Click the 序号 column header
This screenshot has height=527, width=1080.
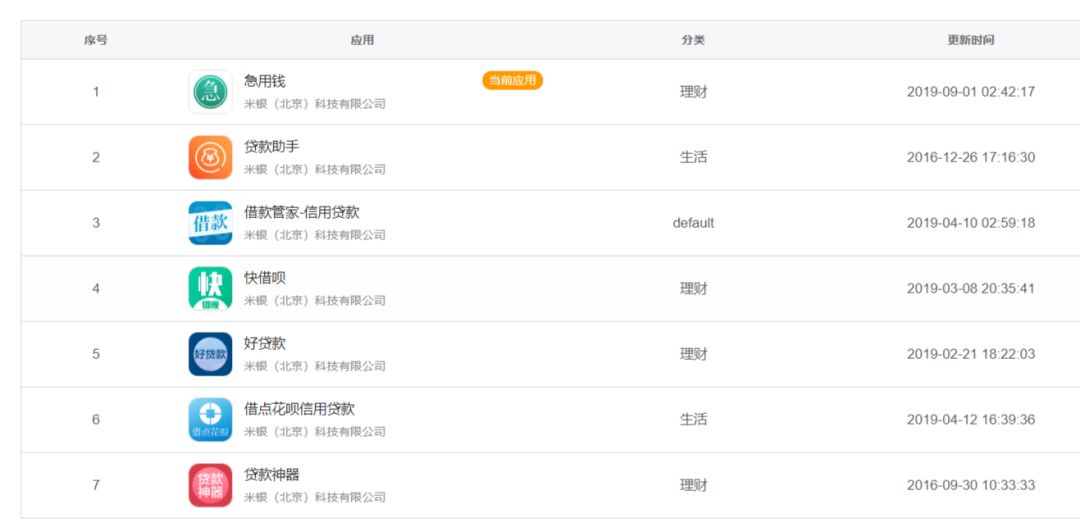tap(96, 40)
